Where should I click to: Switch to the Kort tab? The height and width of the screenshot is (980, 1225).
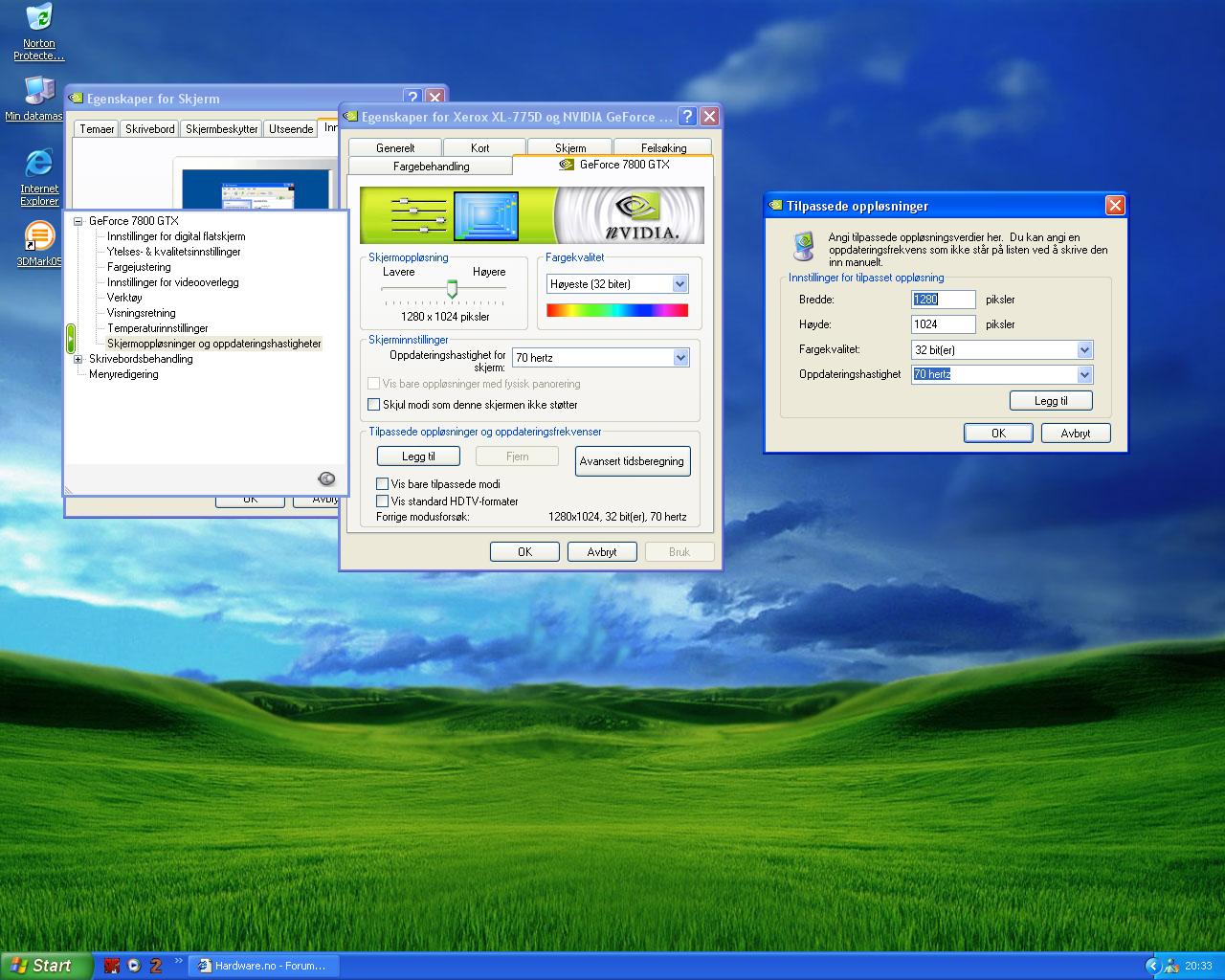click(480, 148)
